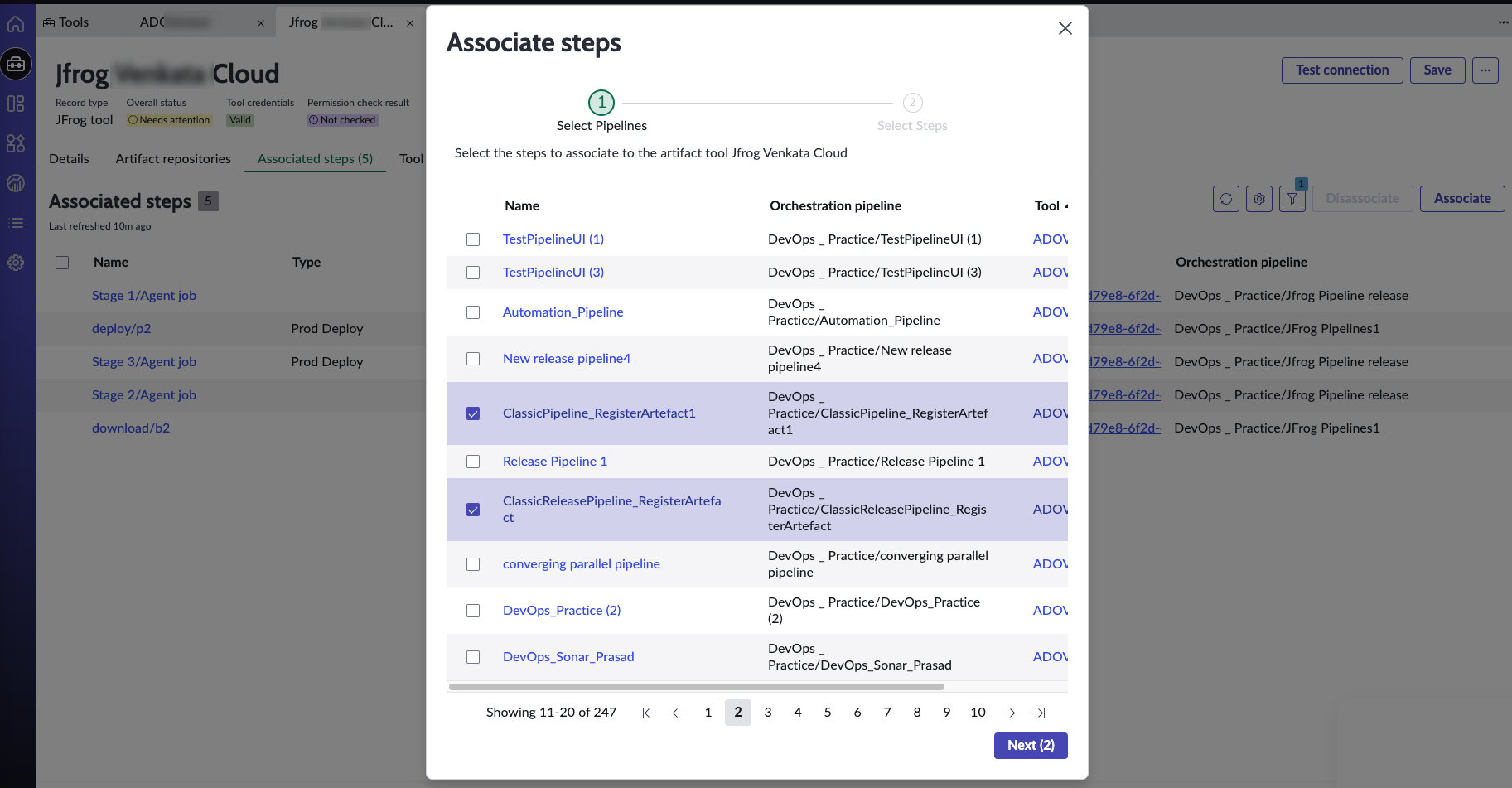Viewport: 1512px width, 788px height.
Task: Check the New release pipeline4 checkbox
Action: pyautogui.click(x=473, y=359)
